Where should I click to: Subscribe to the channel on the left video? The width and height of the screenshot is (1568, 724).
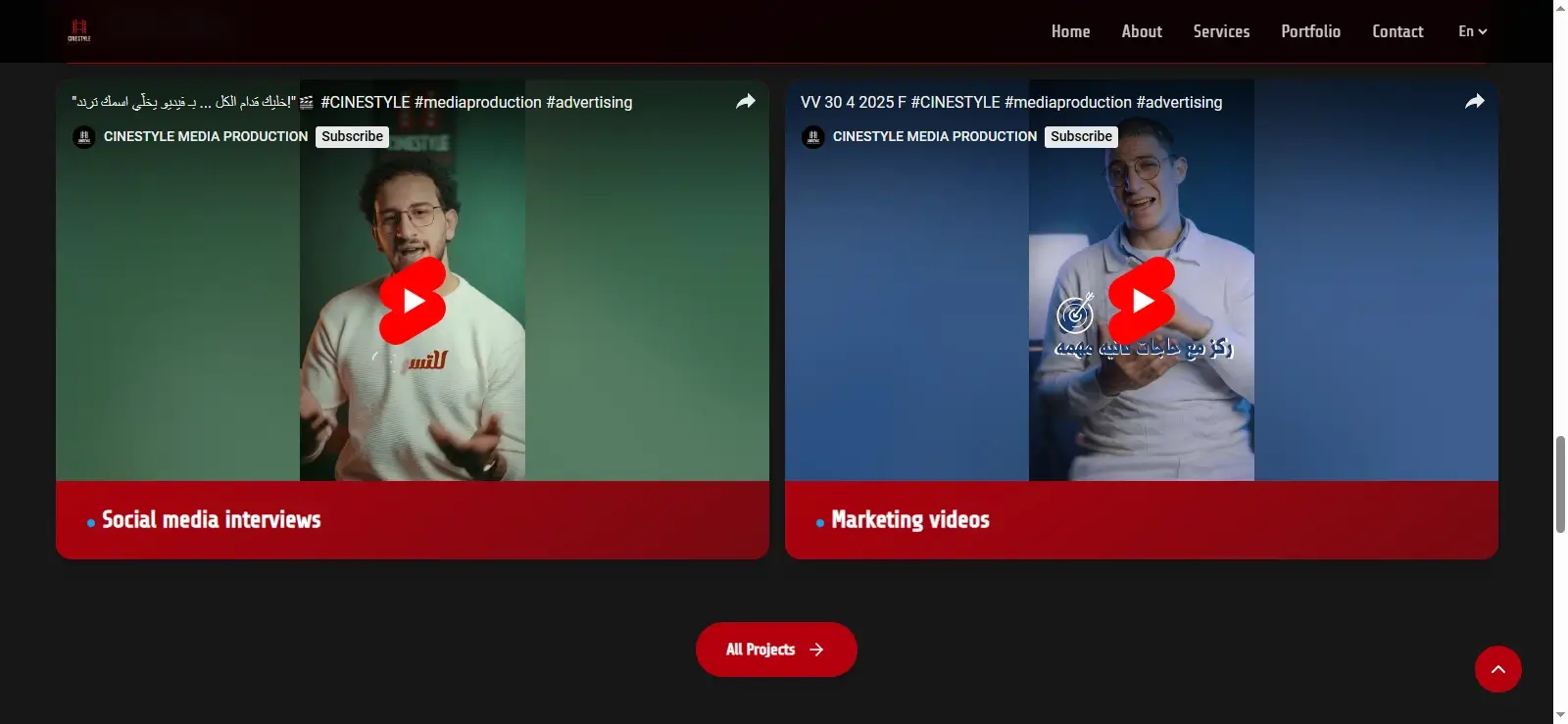tap(352, 137)
